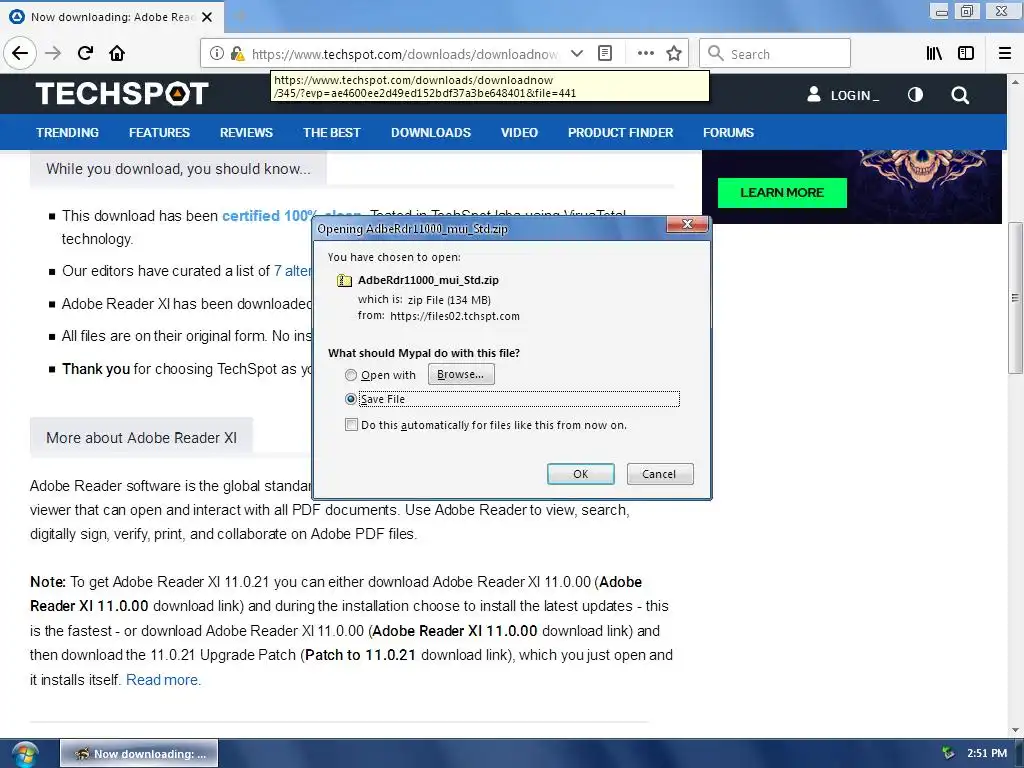Click the TechSpot logo
Screen dimensions: 1024x768
[x=121, y=93]
